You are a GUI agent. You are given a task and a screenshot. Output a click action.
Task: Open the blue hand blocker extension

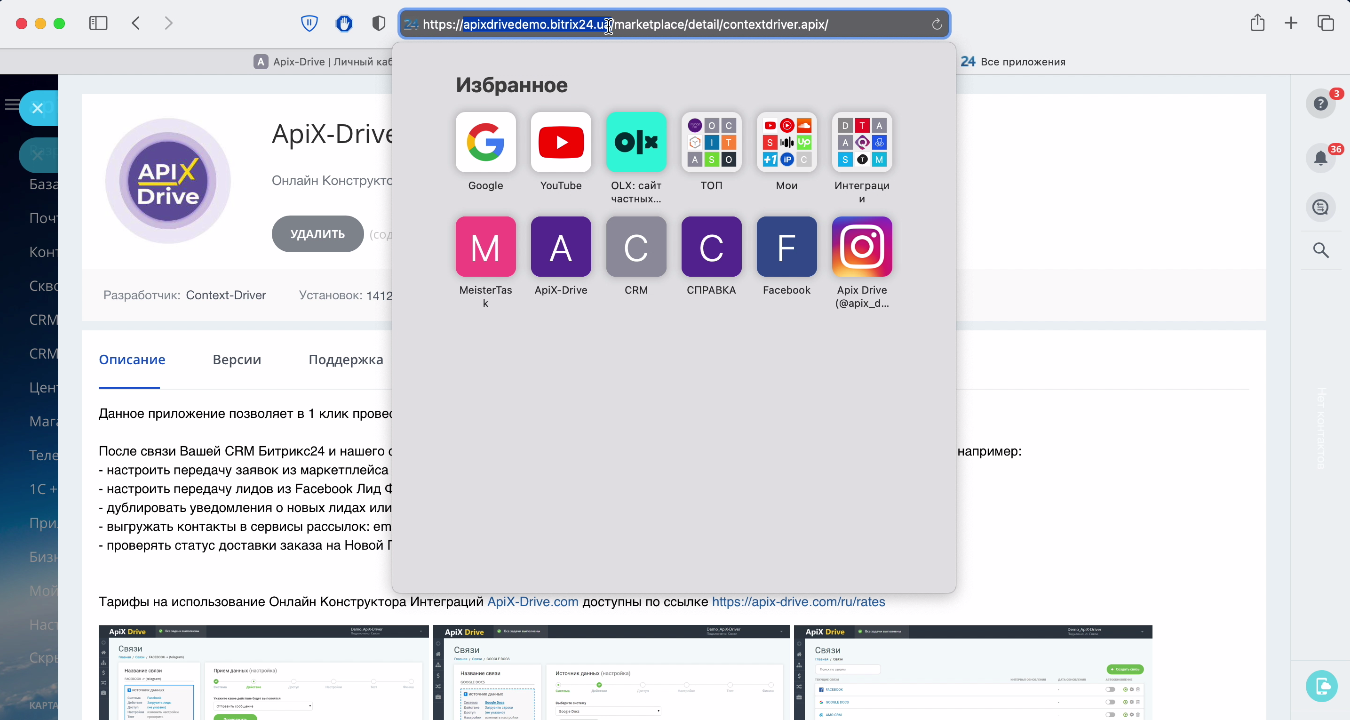tap(344, 23)
